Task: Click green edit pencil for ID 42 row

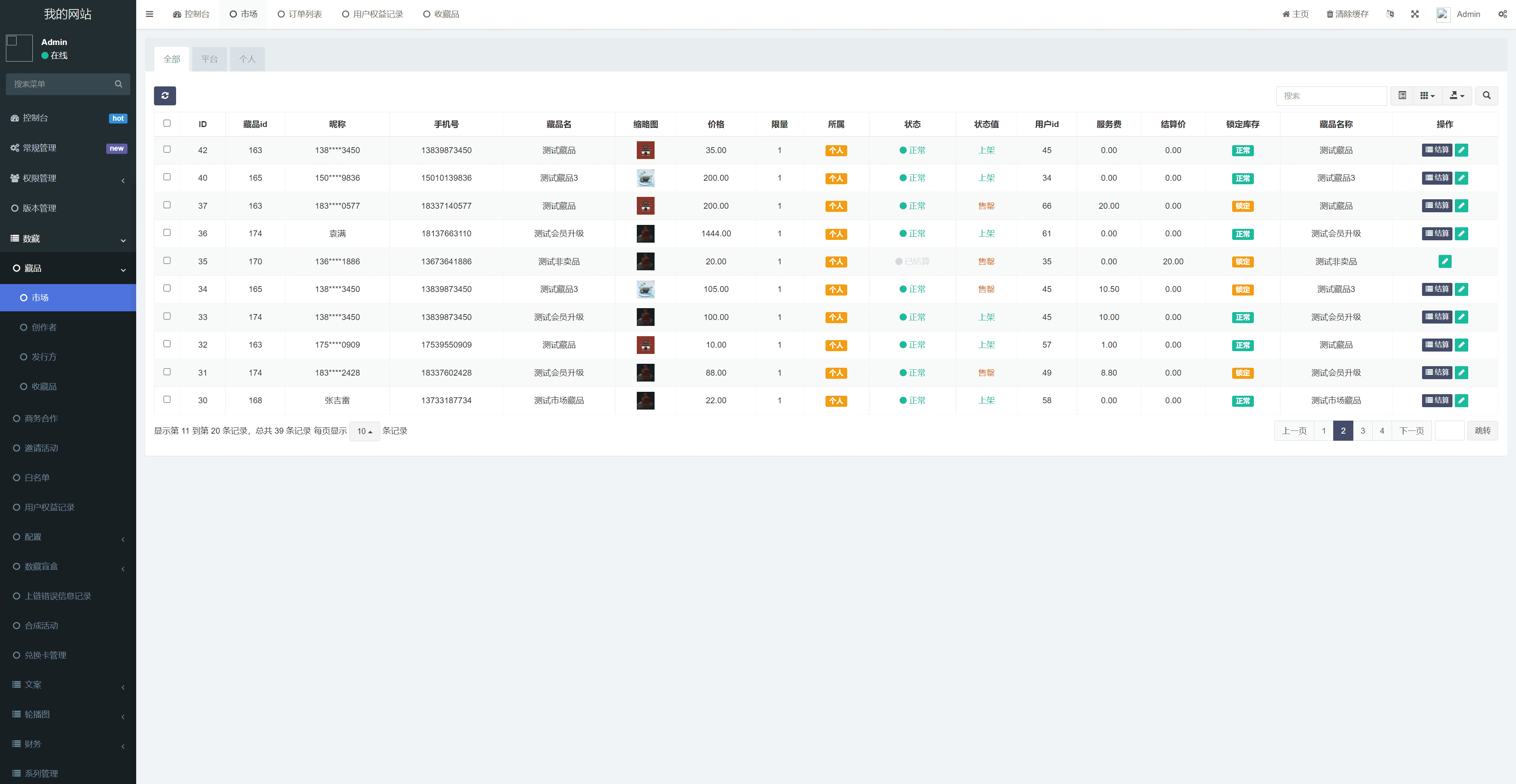Action: [x=1461, y=150]
